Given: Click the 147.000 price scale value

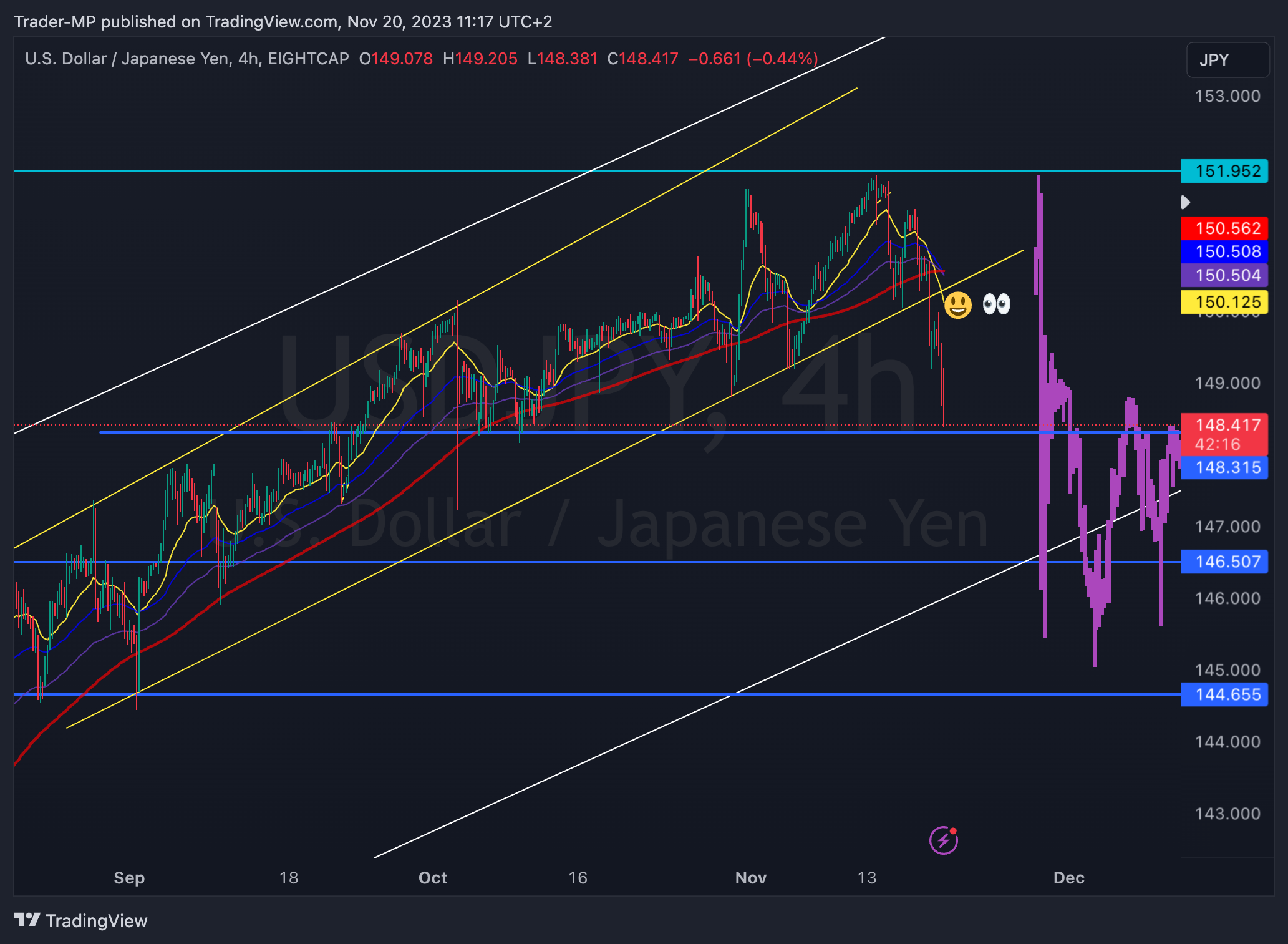Looking at the screenshot, I should 1227,527.
